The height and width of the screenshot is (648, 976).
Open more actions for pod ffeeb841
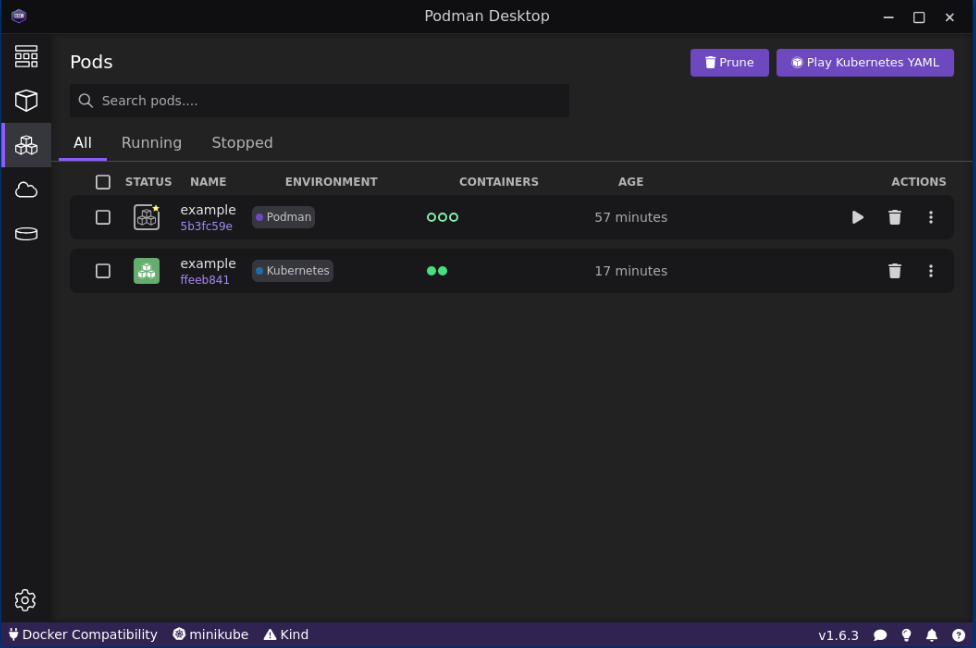click(931, 271)
